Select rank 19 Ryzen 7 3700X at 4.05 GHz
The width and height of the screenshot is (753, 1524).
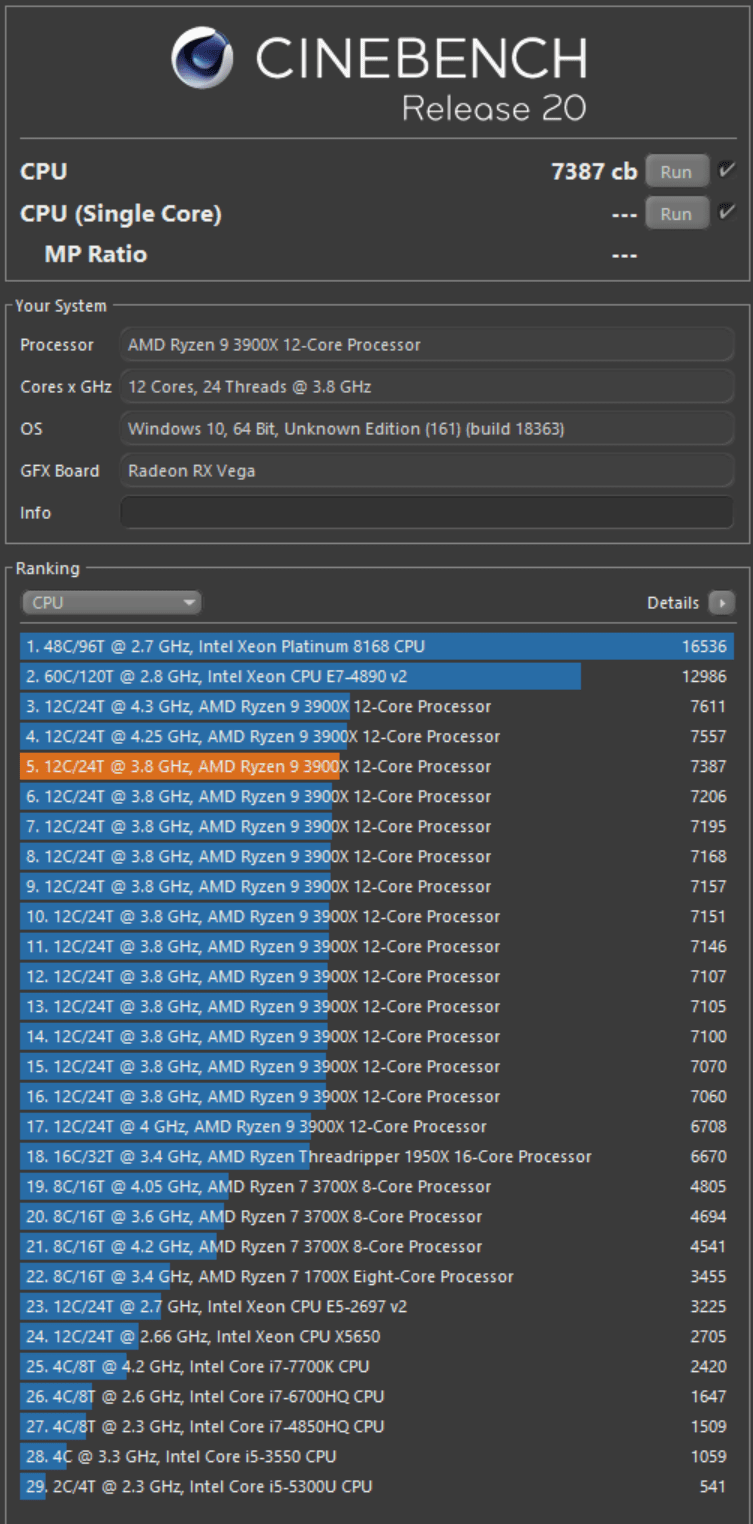pyautogui.click(x=377, y=1186)
